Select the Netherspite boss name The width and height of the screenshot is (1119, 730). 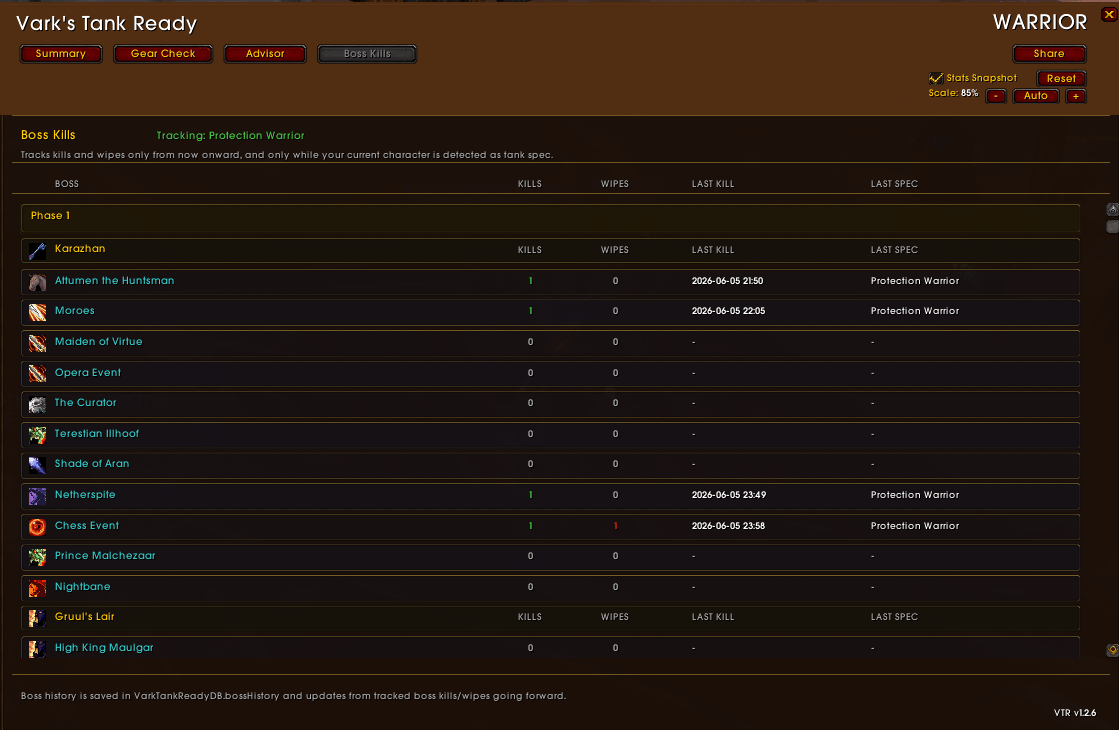coord(85,495)
